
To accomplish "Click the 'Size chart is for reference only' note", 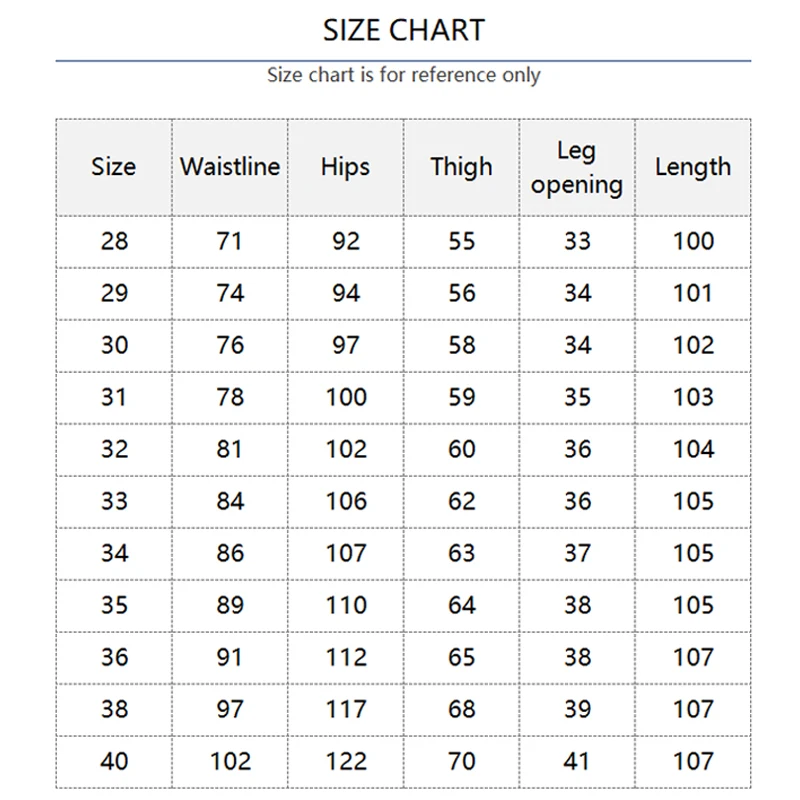I will pyautogui.click(x=403, y=75).
